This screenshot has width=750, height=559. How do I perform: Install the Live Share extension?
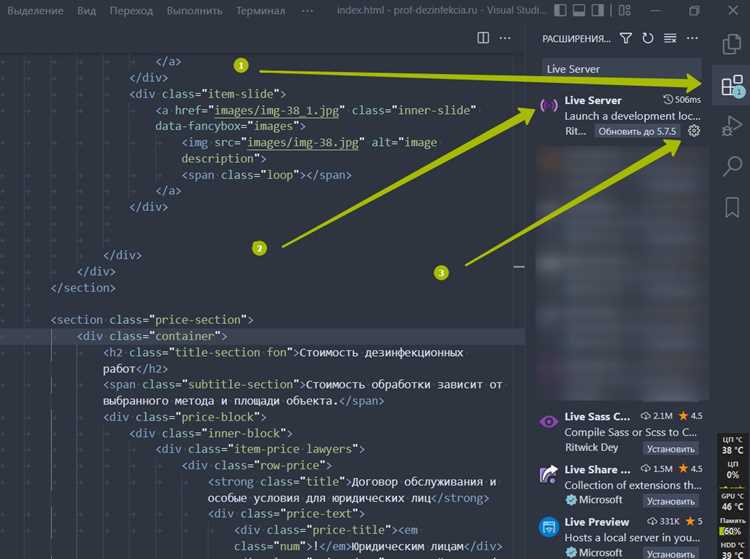pos(671,501)
